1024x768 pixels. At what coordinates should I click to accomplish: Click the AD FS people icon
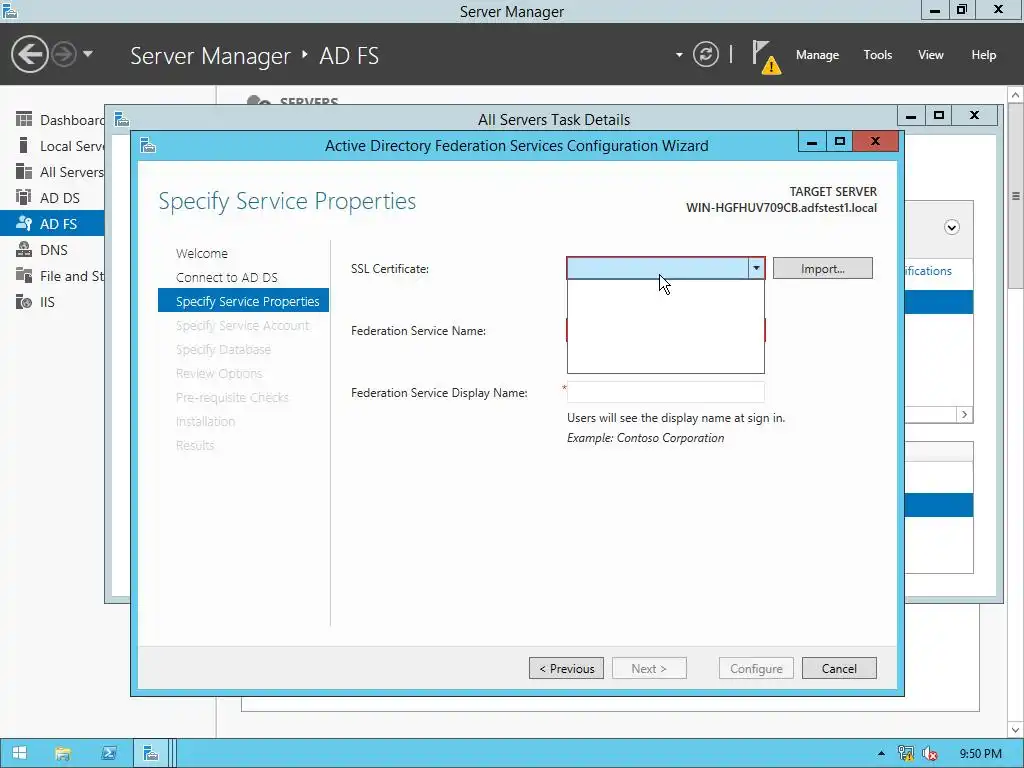(x=24, y=223)
